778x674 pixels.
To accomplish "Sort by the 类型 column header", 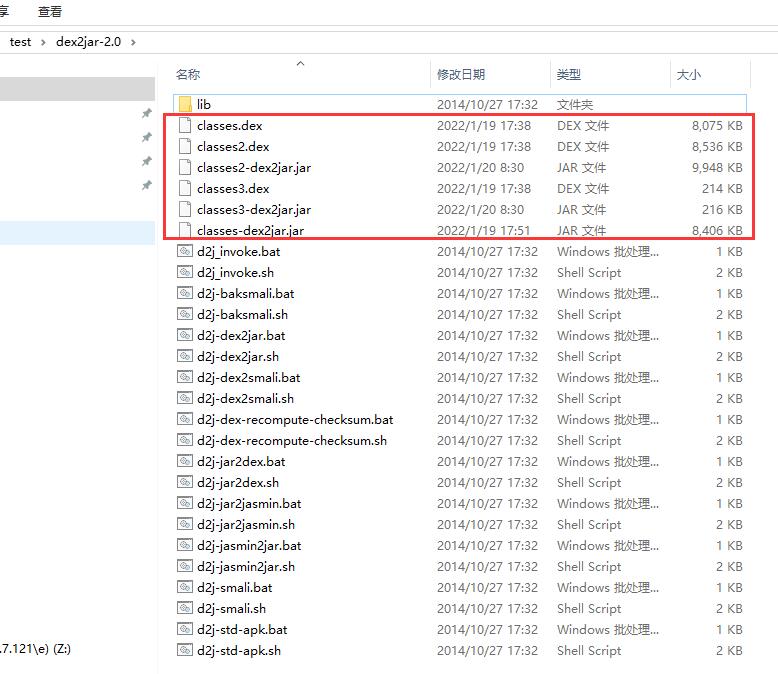I will tap(569, 75).
